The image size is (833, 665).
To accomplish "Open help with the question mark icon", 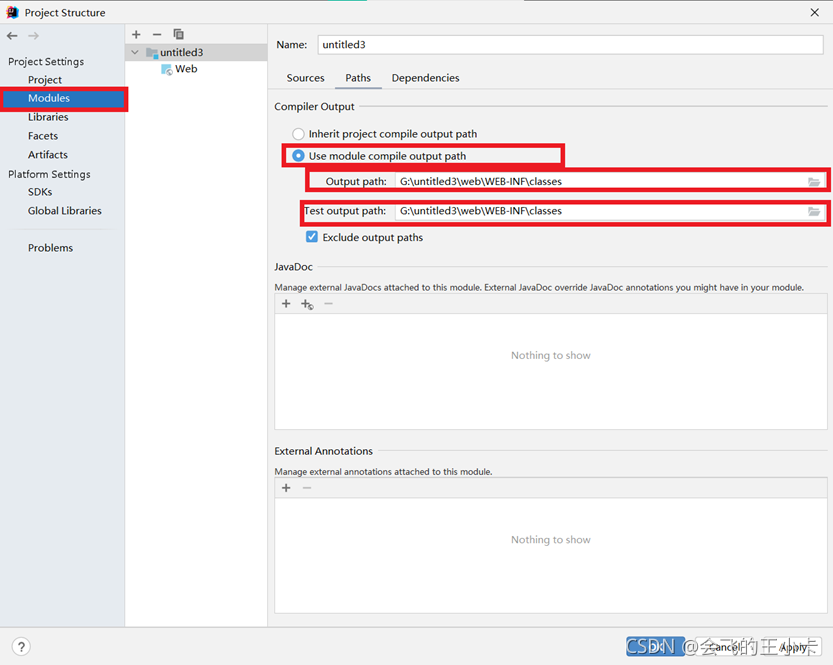I will 21,646.
